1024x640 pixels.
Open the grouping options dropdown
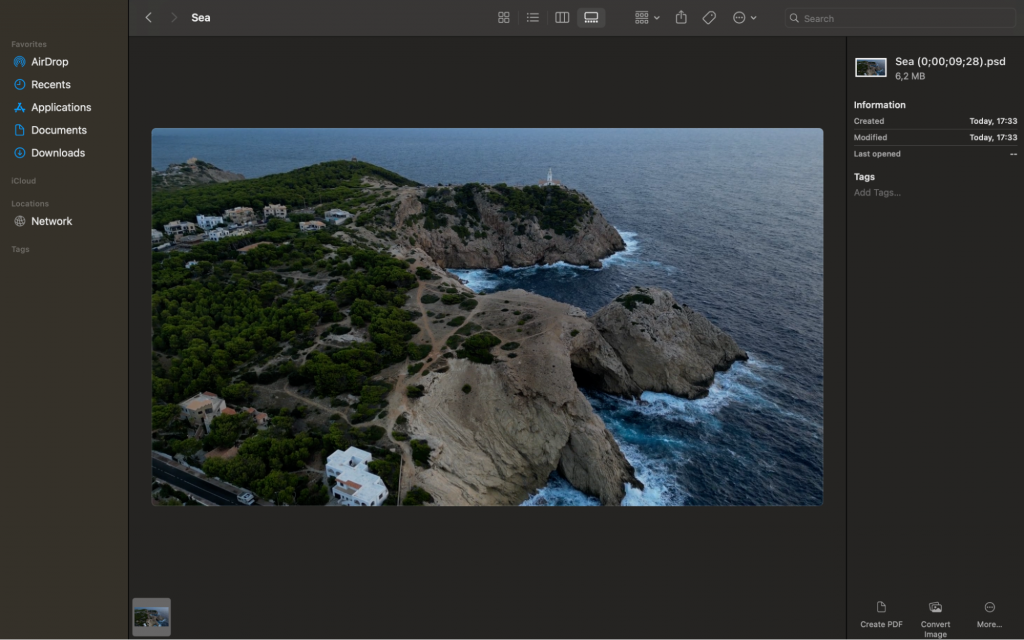[x=644, y=17]
